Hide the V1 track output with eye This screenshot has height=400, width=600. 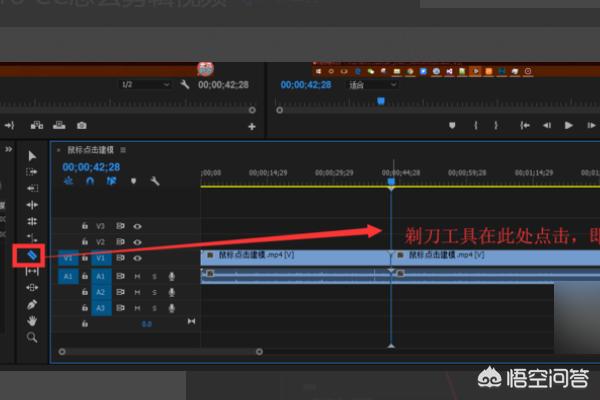137,258
